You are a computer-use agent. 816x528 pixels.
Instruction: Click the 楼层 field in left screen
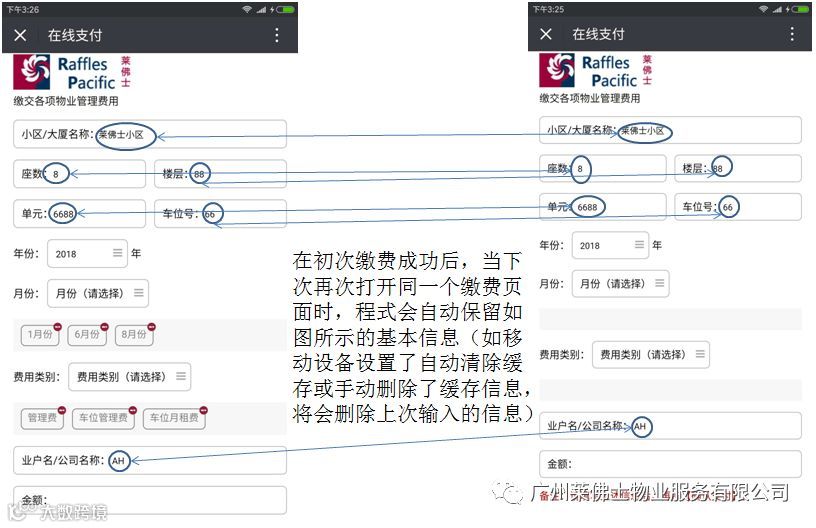221,174
